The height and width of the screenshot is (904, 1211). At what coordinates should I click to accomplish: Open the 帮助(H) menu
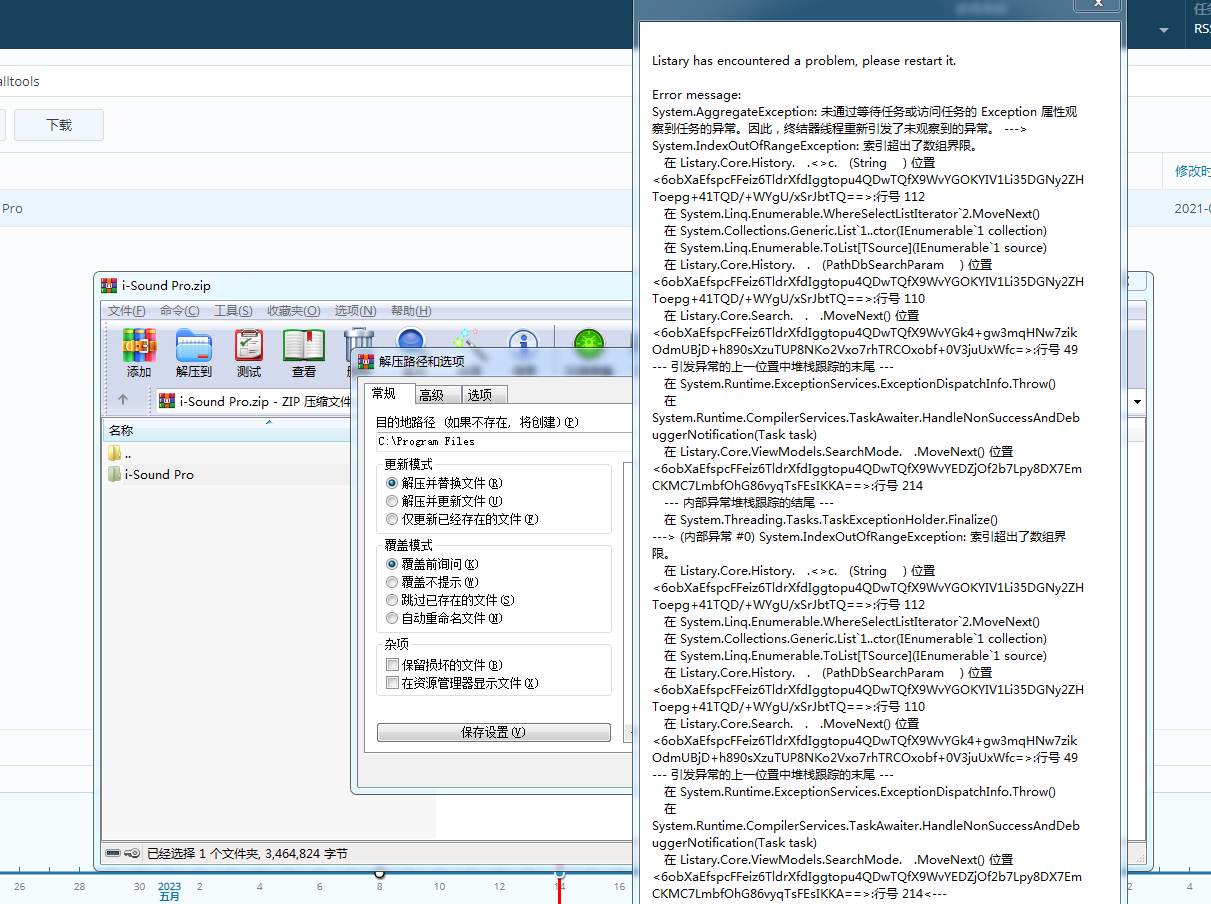[411, 311]
